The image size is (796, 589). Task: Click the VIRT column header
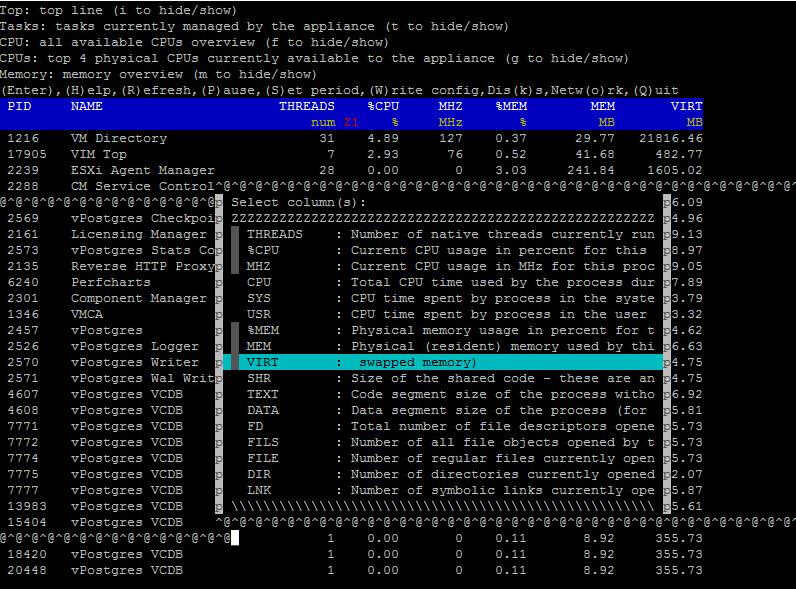686,106
